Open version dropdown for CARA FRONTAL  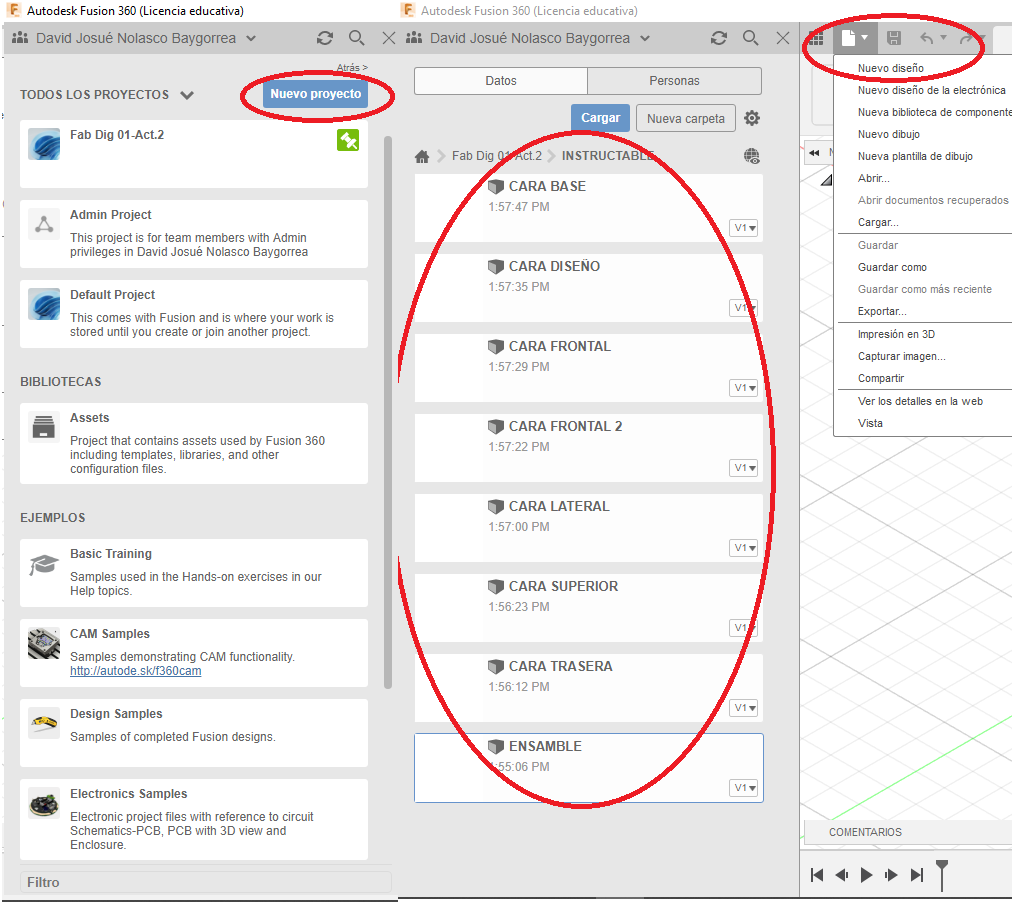click(x=744, y=388)
